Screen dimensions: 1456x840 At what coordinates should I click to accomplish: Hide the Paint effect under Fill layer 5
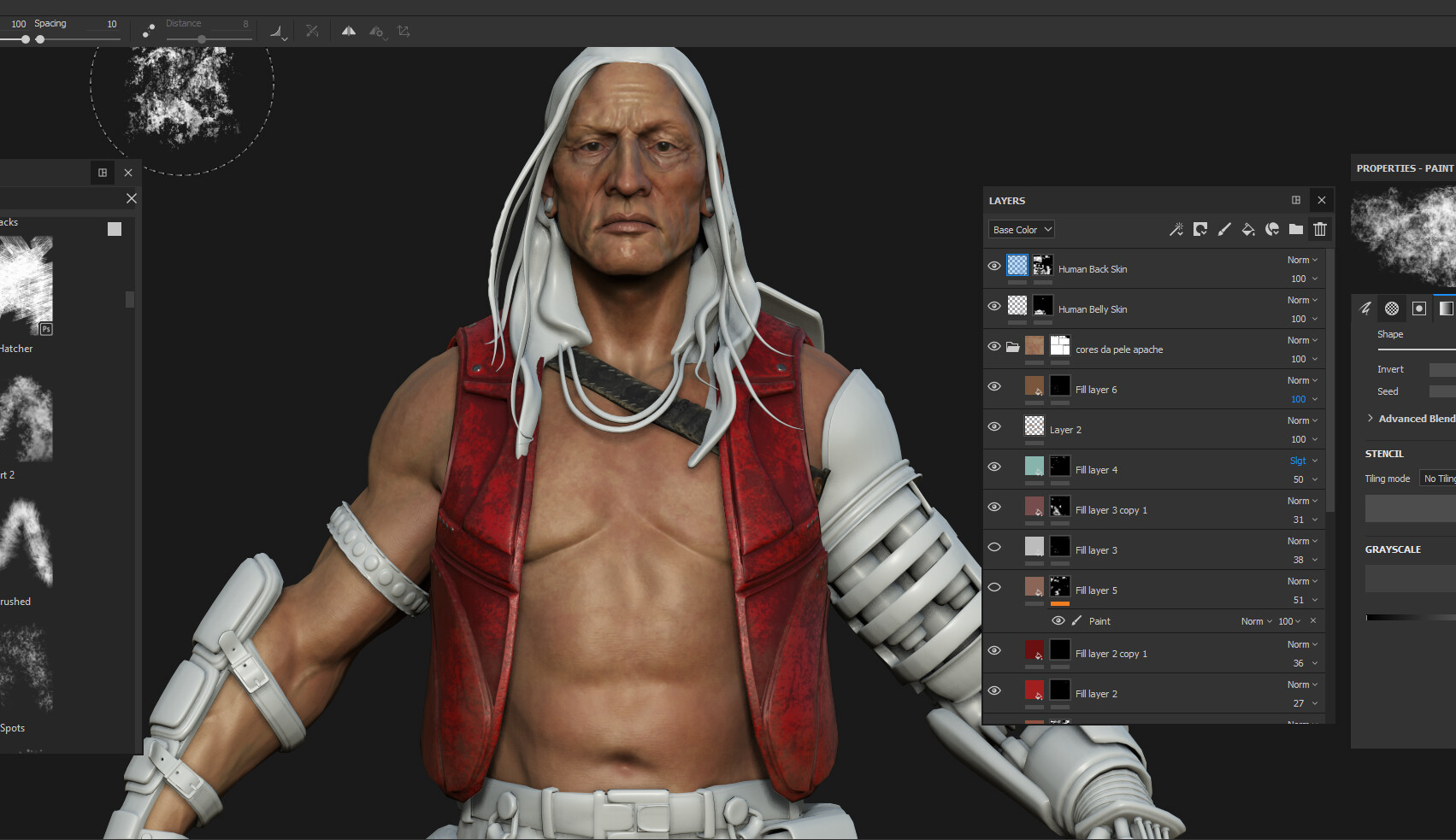(1058, 620)
